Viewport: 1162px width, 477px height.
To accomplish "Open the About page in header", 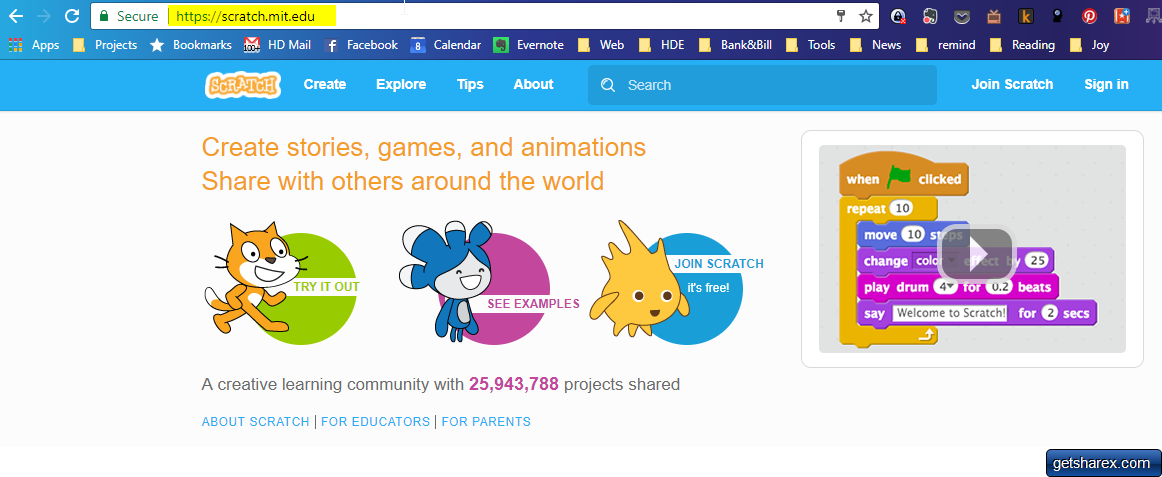I will click(534, 84).
